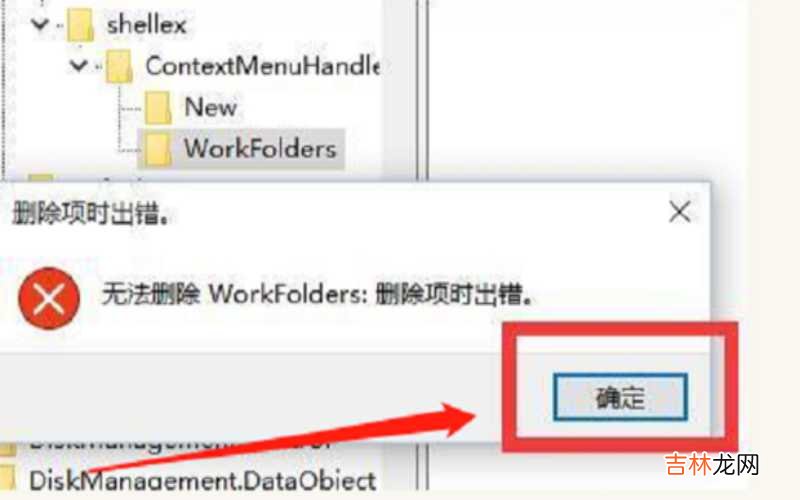Click the shellex folder icon
800x500 pixels.
point(81,26)
